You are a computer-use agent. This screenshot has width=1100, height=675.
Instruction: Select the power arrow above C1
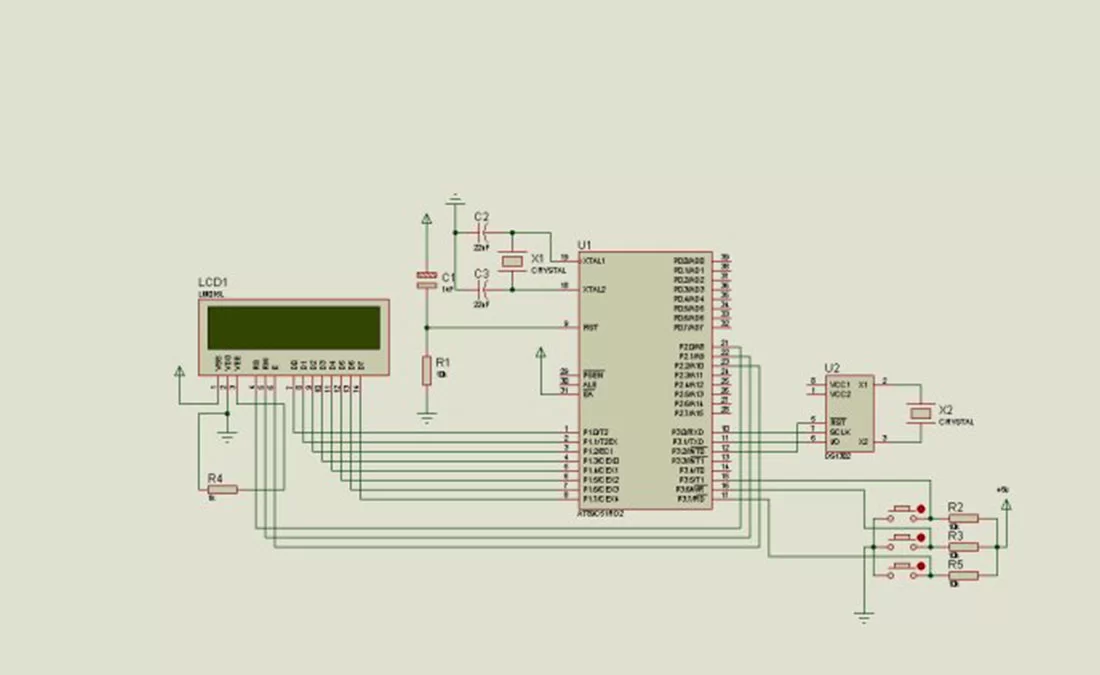(x=427, y=219)
